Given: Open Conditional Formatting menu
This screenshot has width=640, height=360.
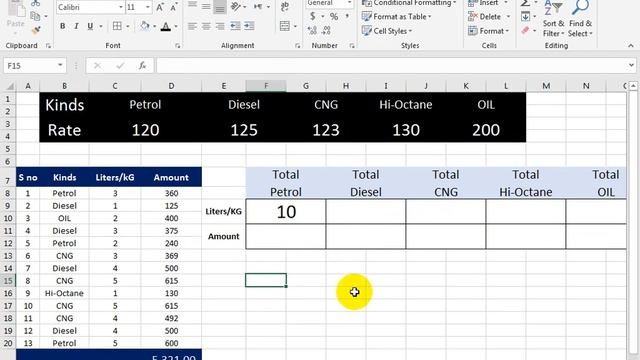Looking at the screenshot, I should pos(409,3).
